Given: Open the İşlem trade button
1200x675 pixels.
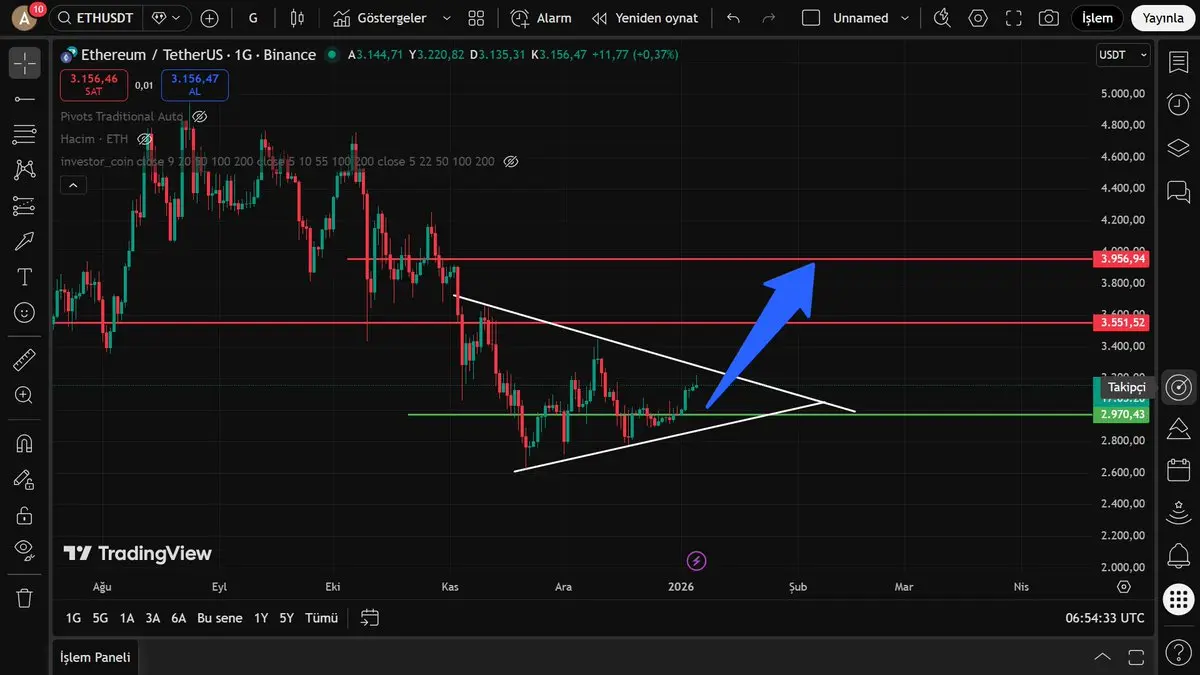Looking at the screenshot, I should [x=1097, y=18].
